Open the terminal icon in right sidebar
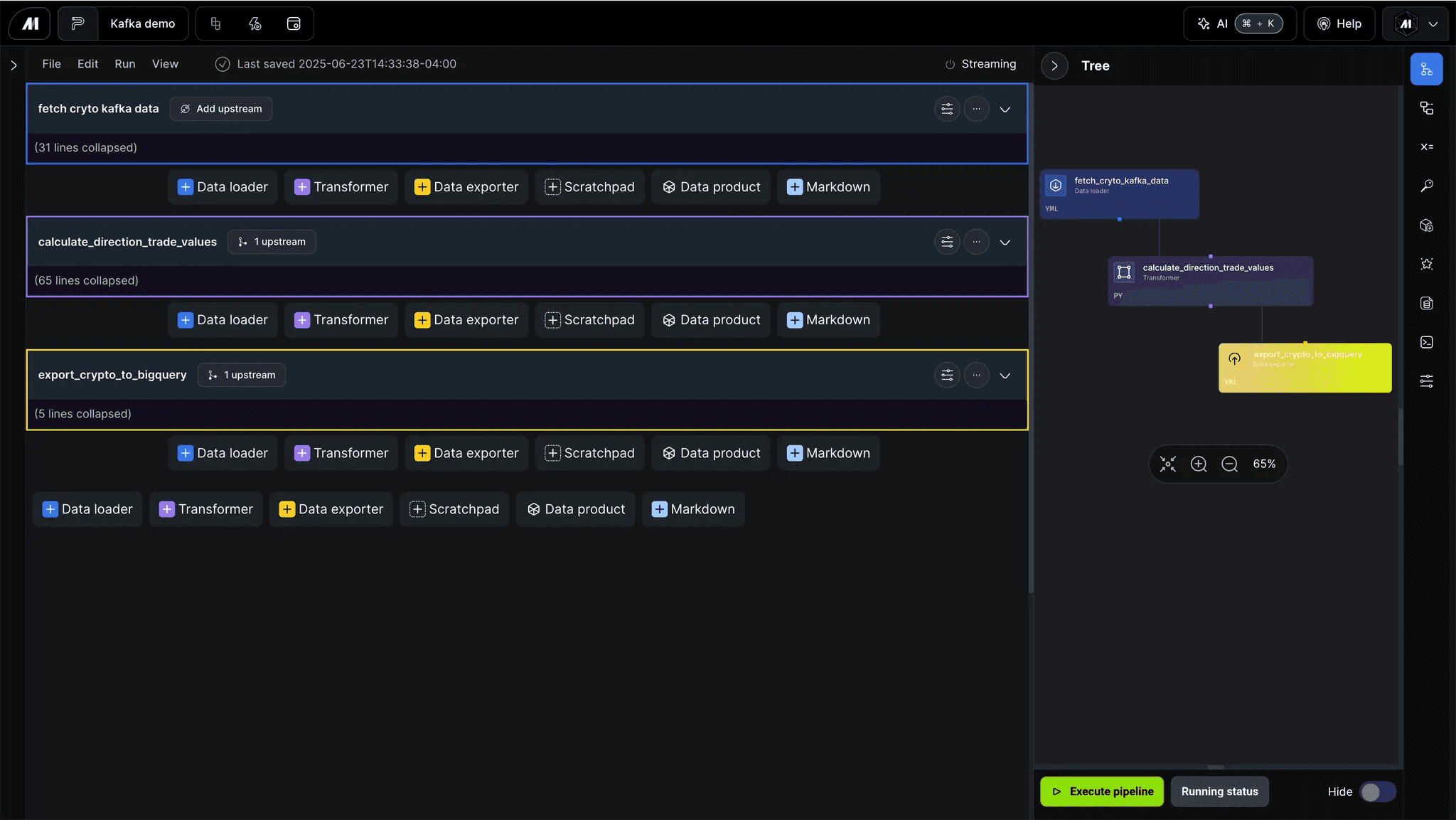1456x820 pixels. click(1426, 342)
